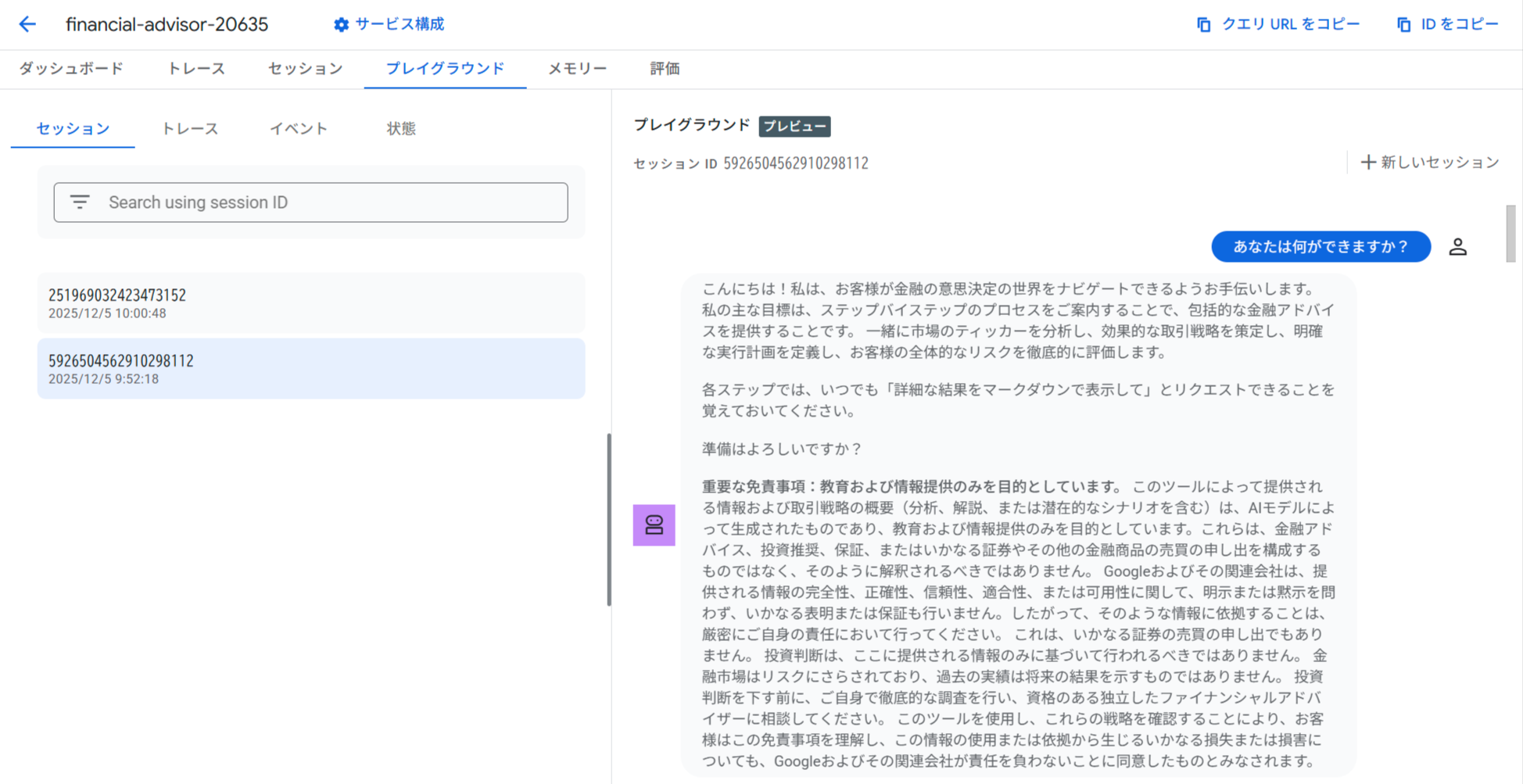Click the purple robot agent avatar
Image resolution: width=1523 pixels, height=784 pixels.
point(654,525)
